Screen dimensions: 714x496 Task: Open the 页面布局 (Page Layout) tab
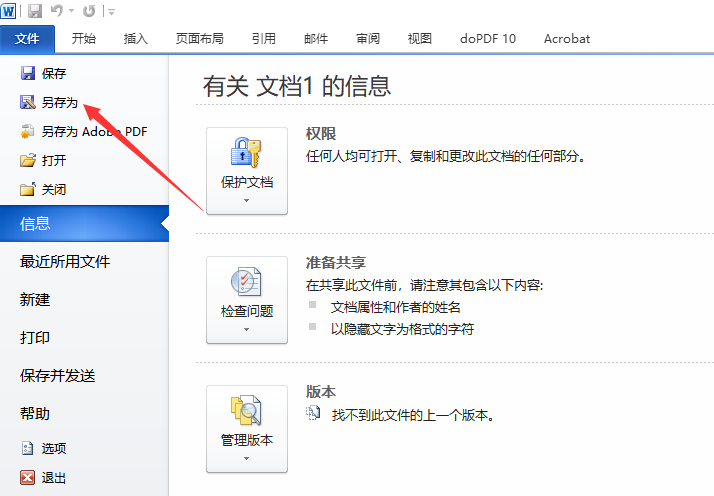(199, 39)
